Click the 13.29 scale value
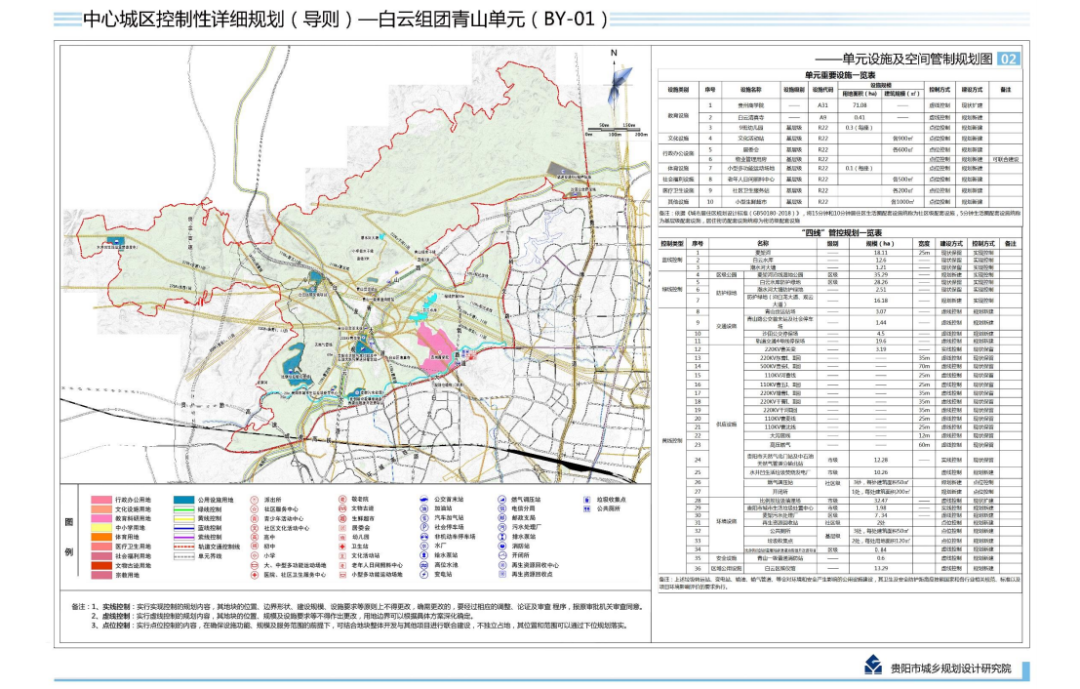The image size is (1080, 689). click(880, 568)
